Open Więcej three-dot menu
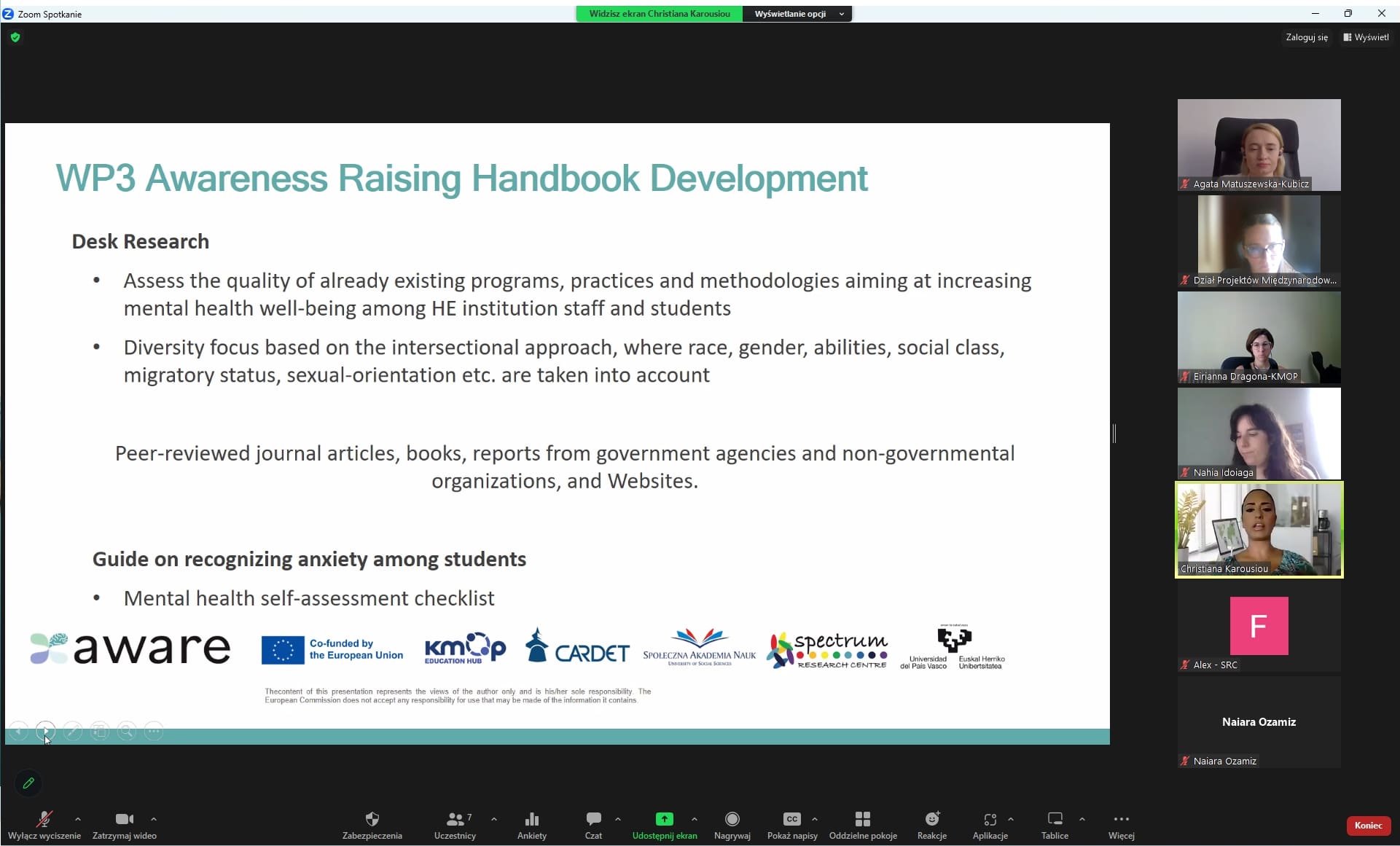This screenshot has height=846, width=1400. (1122, 825)
